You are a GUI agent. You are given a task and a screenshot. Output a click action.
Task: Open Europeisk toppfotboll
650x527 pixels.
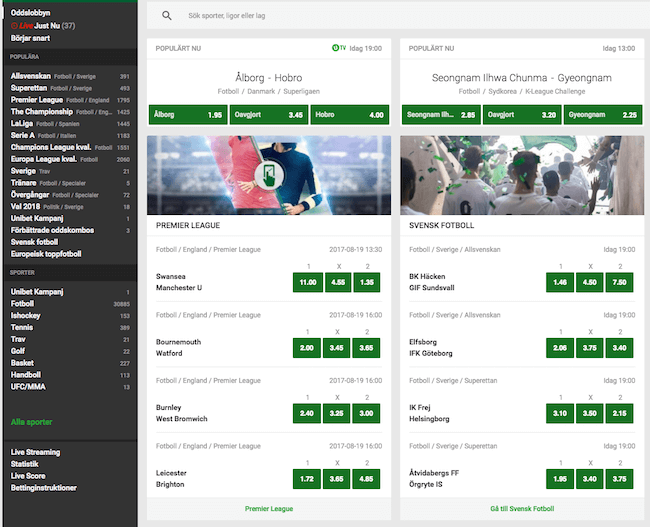(46, 254)
